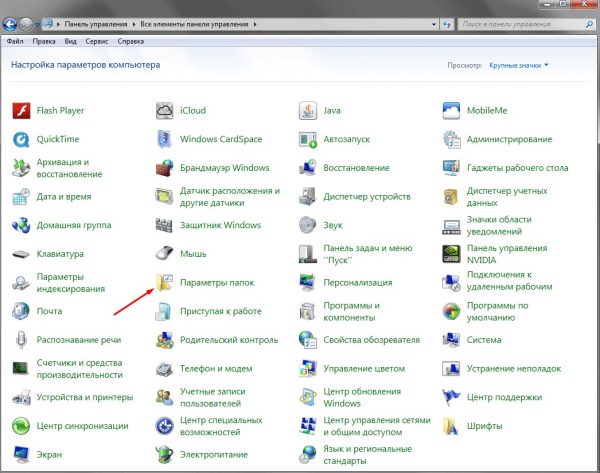
Task: Click the Распознавание речи microphone icon
Action: pos(21,340)
